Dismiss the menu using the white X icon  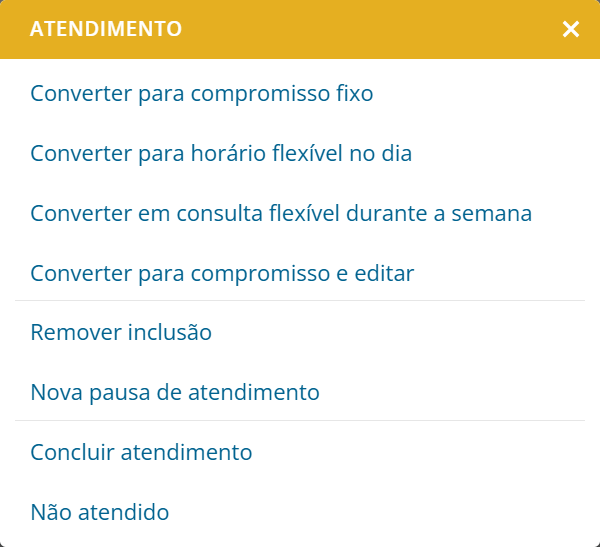tap(571, 29)
